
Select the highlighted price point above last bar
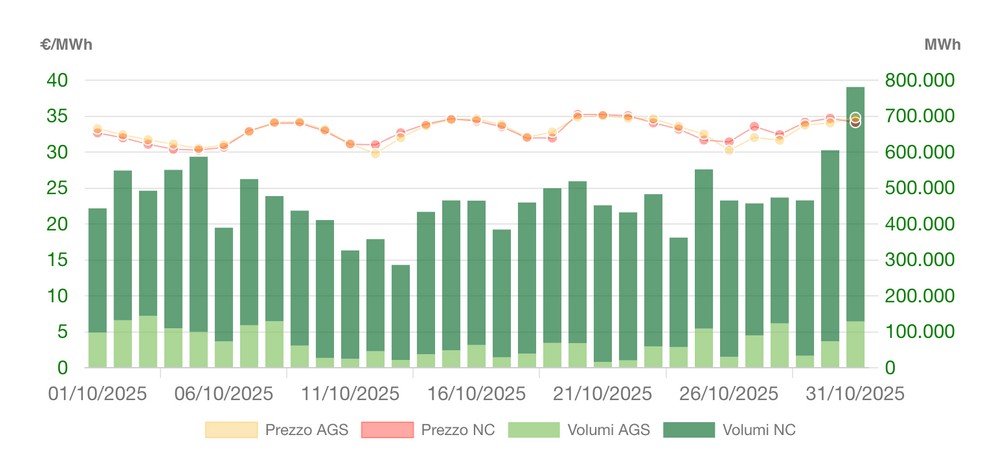tap(855, 120)
